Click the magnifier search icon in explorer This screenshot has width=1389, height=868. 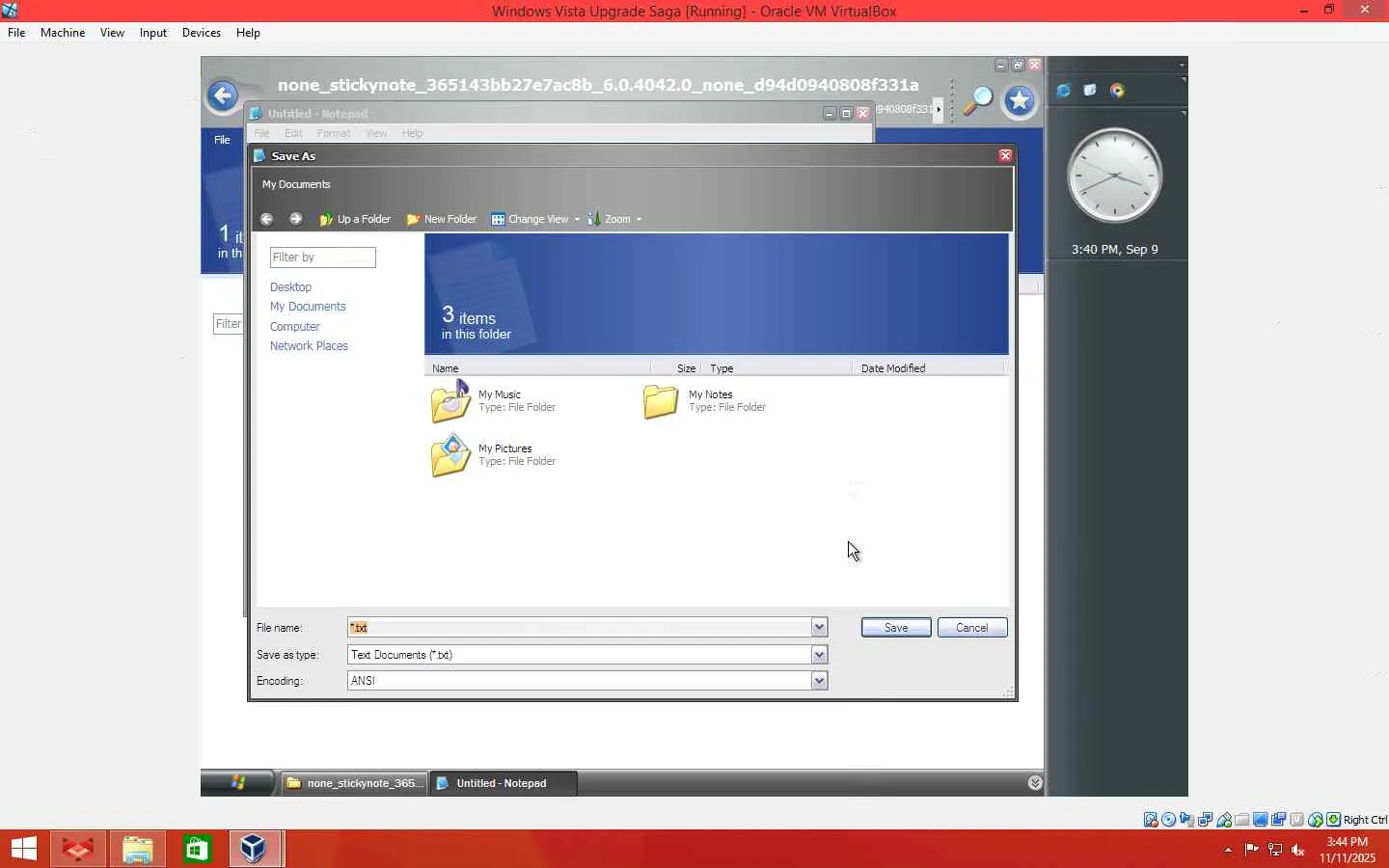pos(978,99)
